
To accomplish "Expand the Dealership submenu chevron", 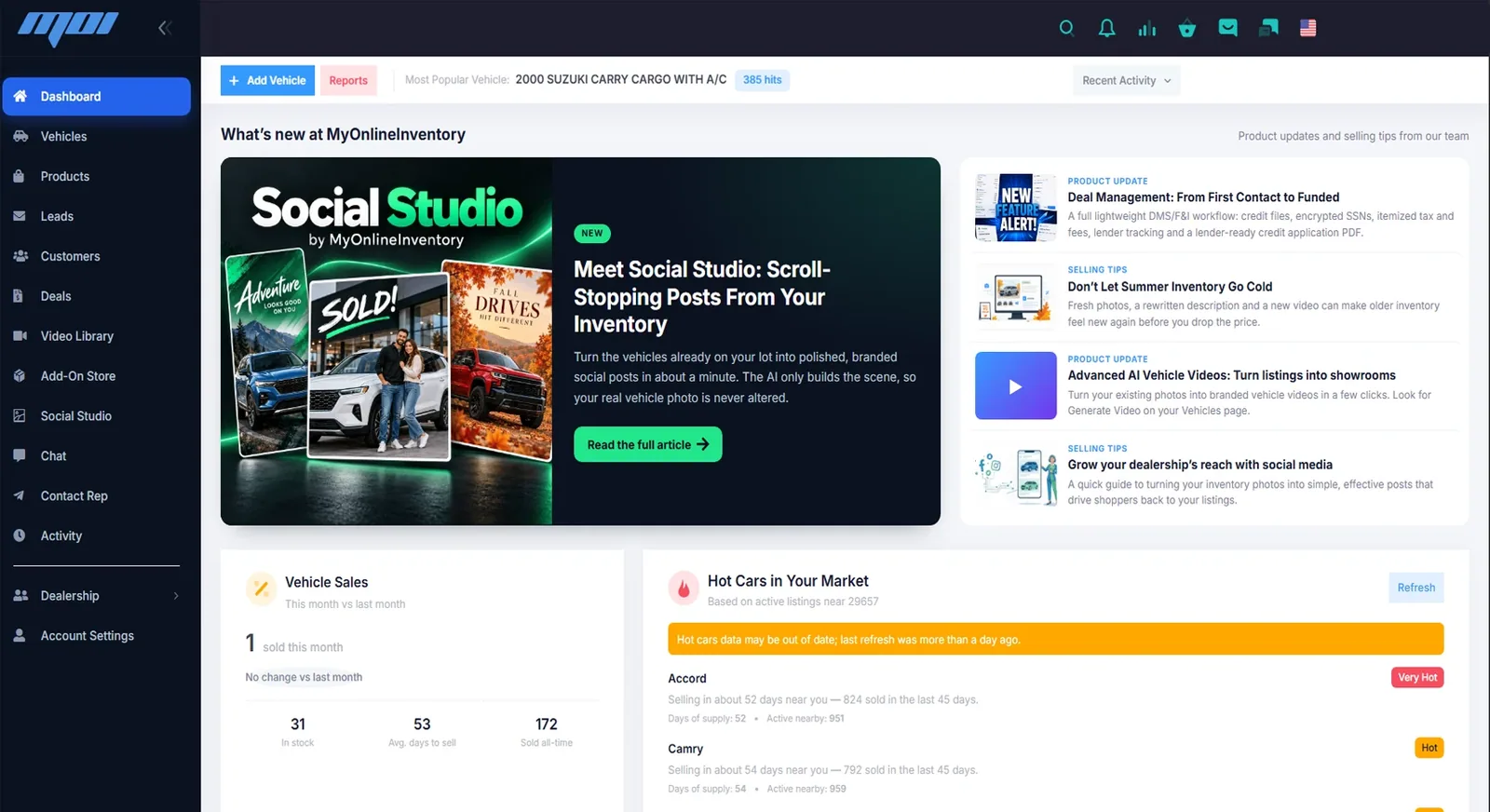I will click(x=176, y=596).
